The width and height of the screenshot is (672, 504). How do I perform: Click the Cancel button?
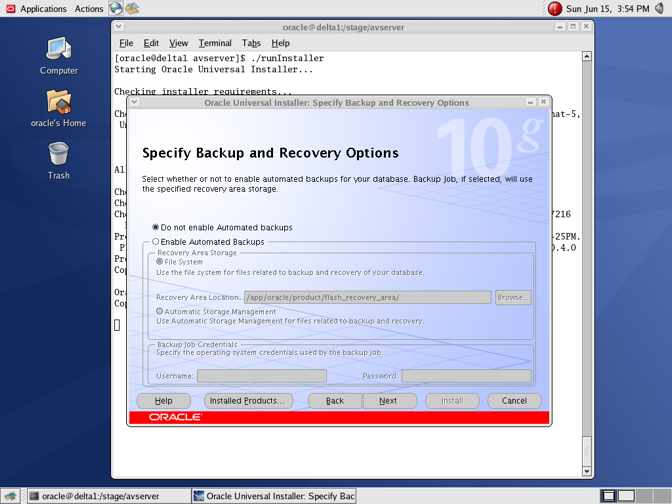(514, 401)
